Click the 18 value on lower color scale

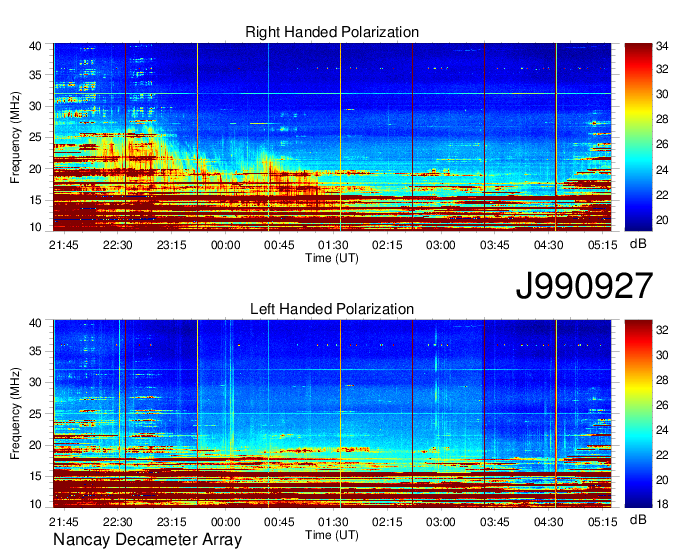662,504
